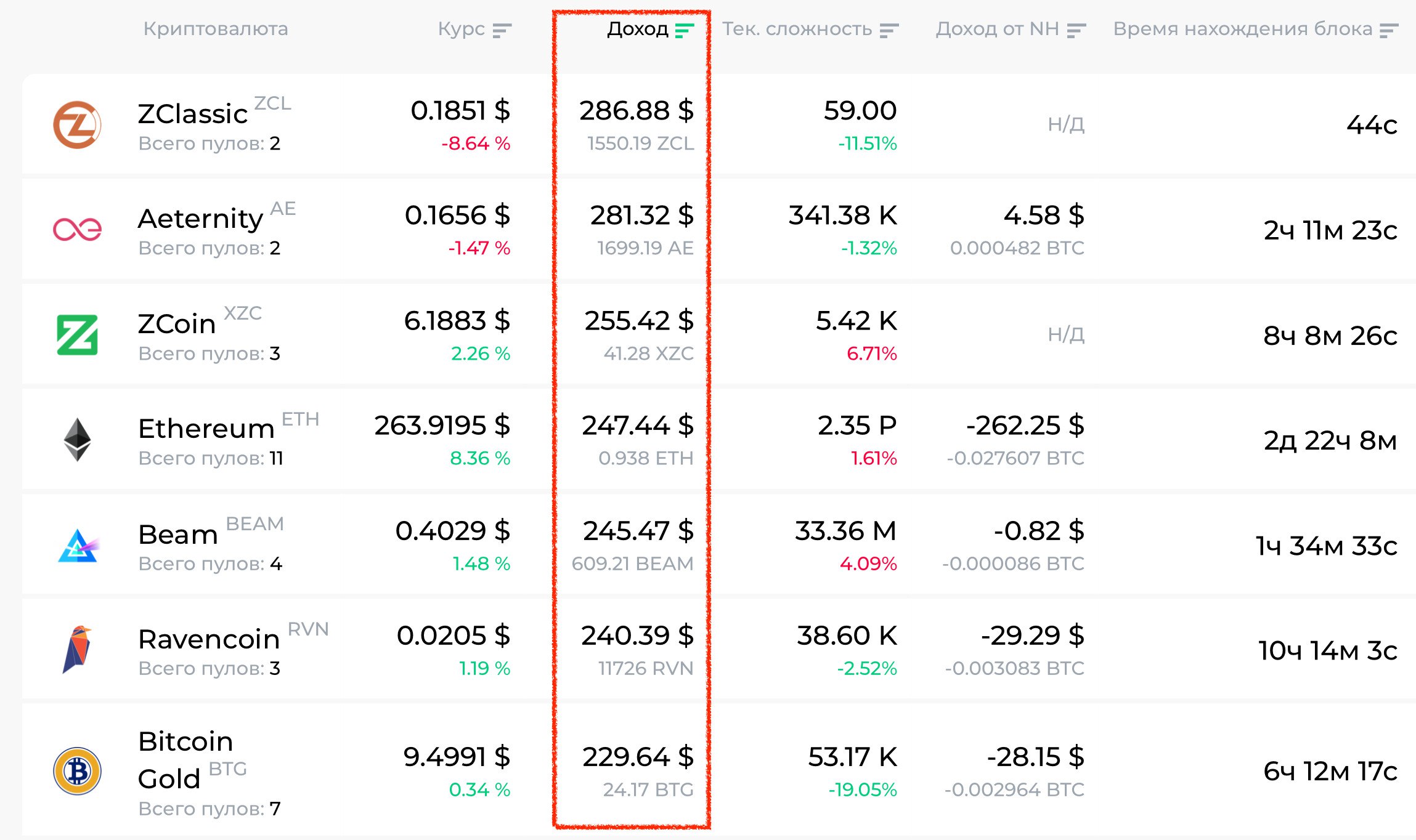Screen dimensions: 1416x840
Task: Click Ravencoin block time 10ч 14м 3с
Action: [x=1328, y=650]
